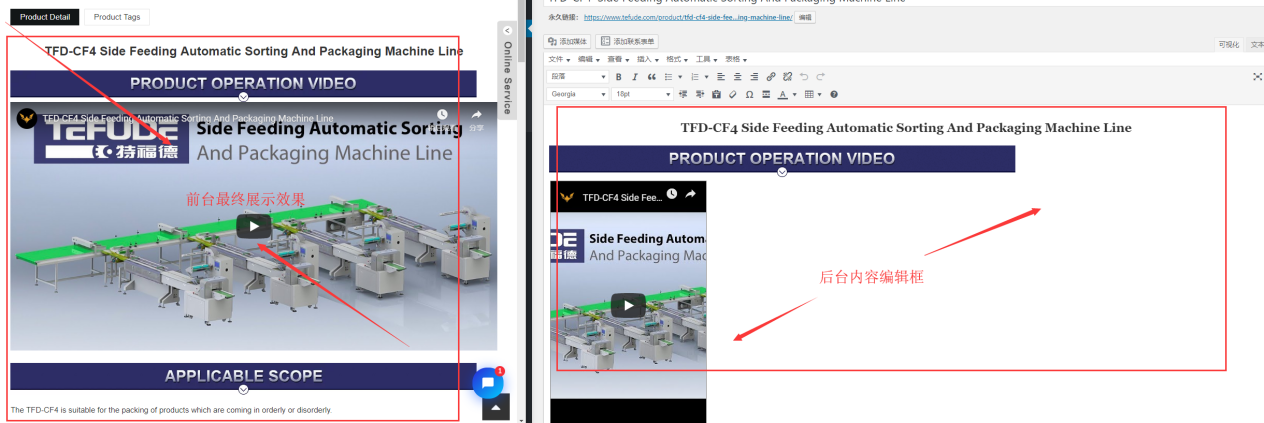Open the 编辑 menu in editor

coord(588,60)
